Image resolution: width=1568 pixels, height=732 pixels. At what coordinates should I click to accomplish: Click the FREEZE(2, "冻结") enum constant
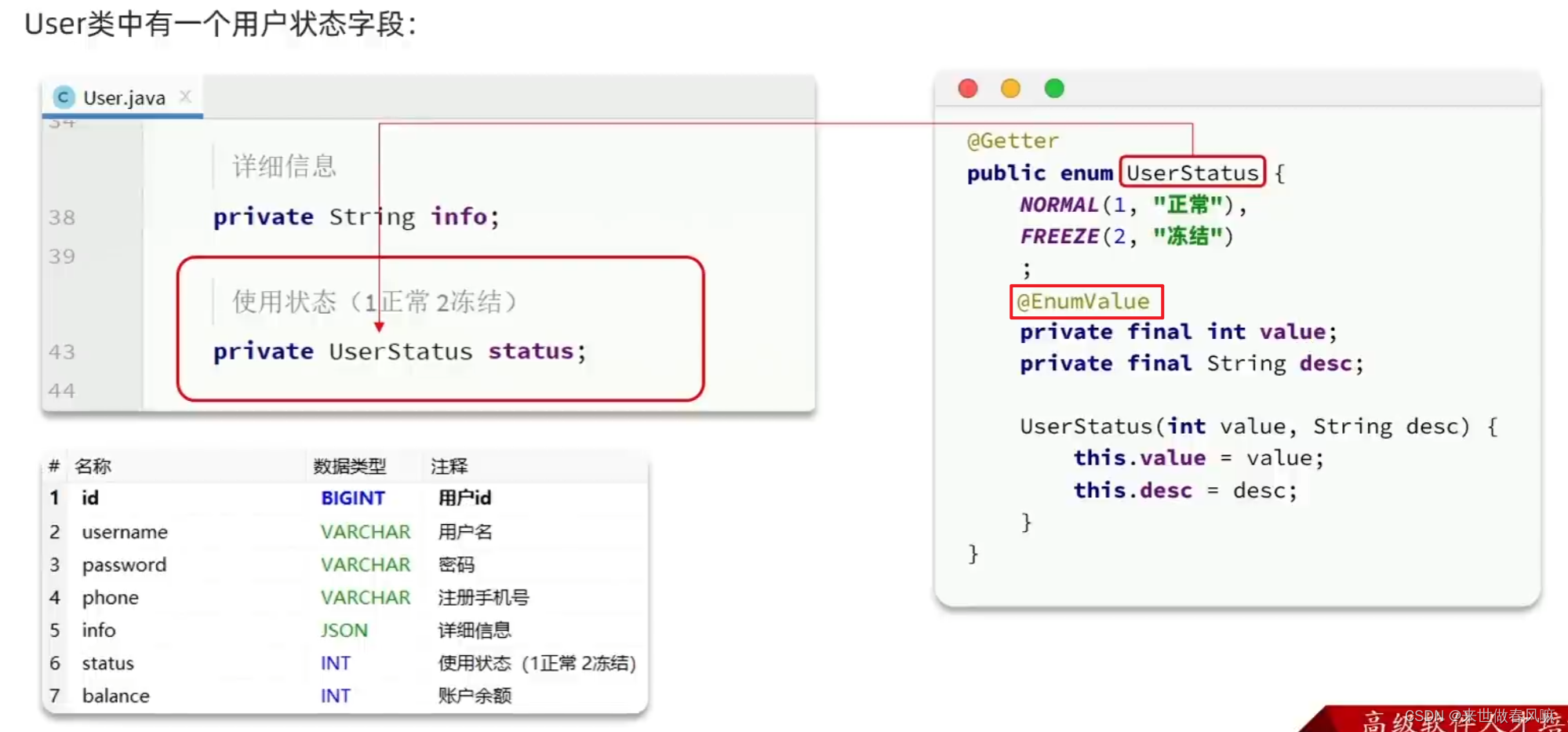pos(1126,236)
